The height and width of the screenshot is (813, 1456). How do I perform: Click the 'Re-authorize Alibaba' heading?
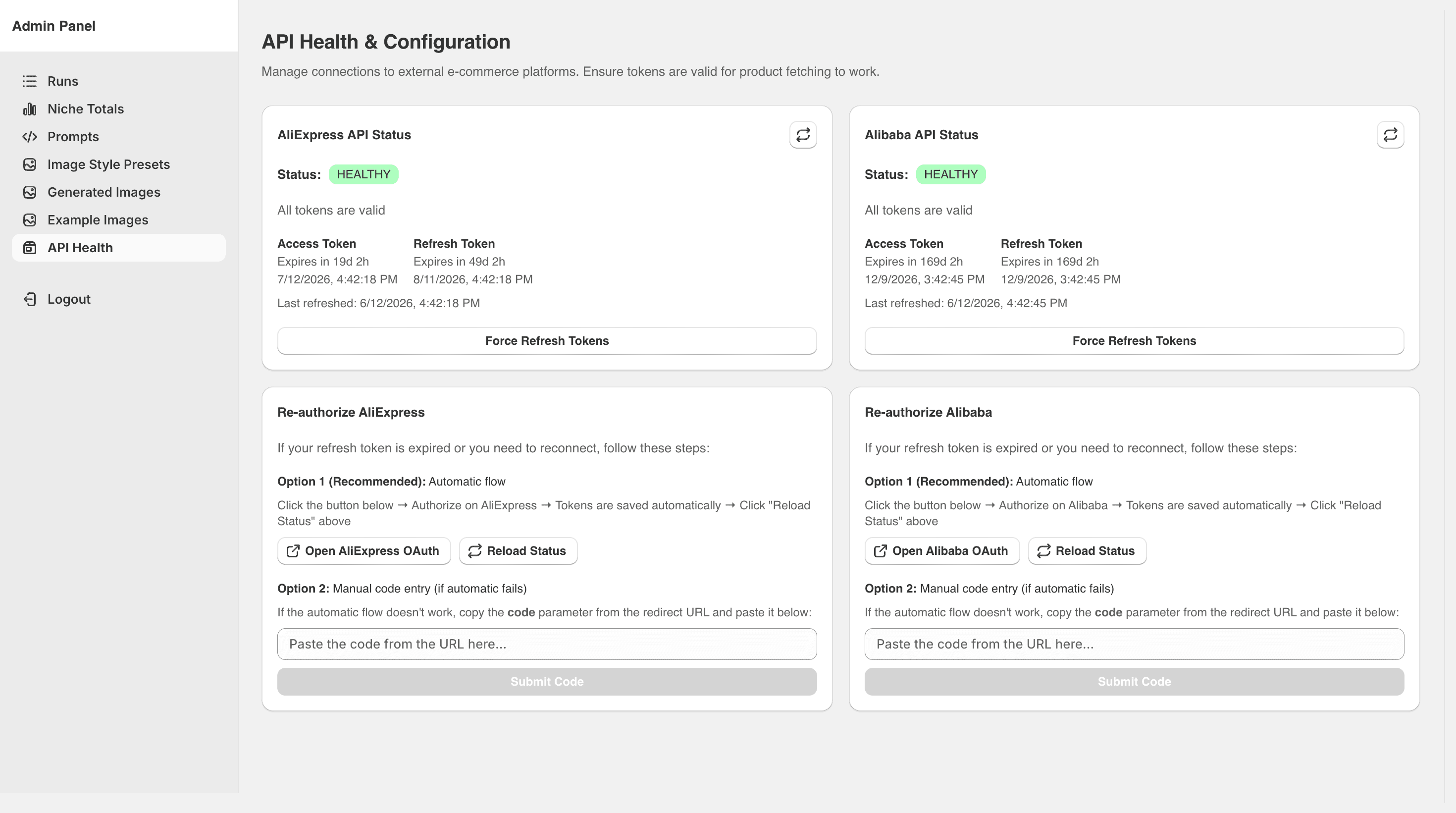[928, 412]
